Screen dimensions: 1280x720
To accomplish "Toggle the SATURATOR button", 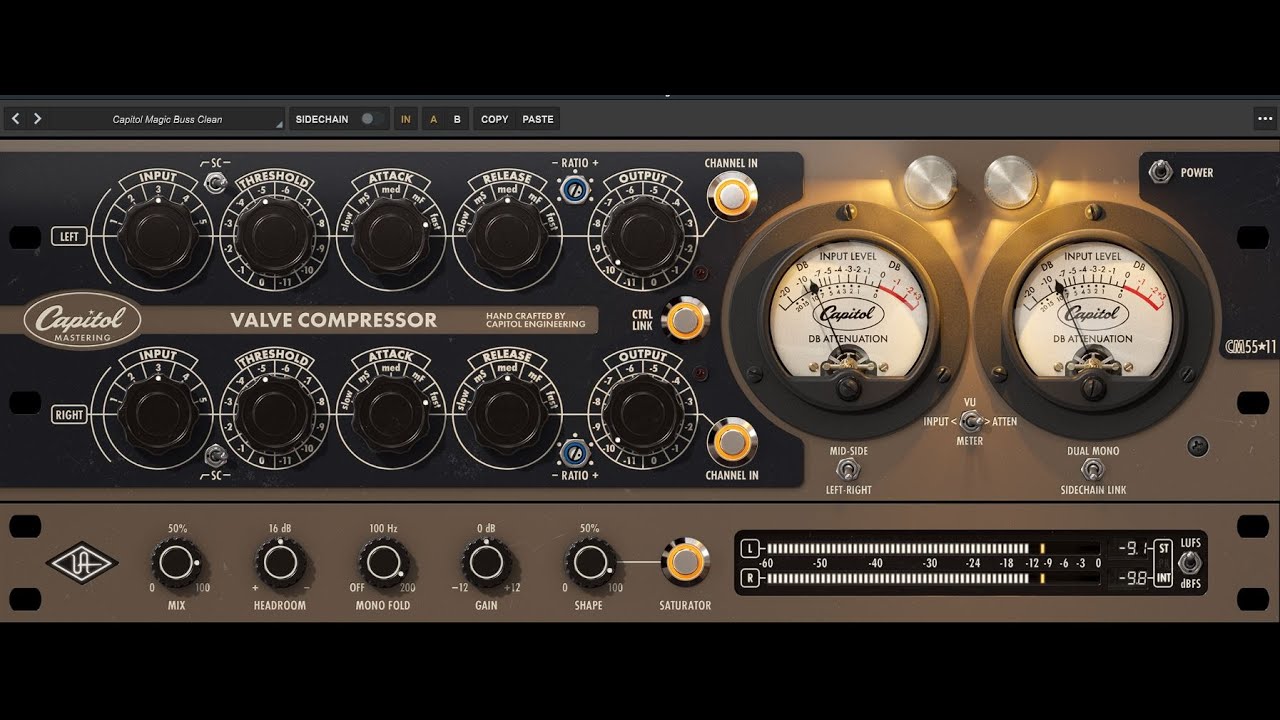I will [x=685, y=562].
